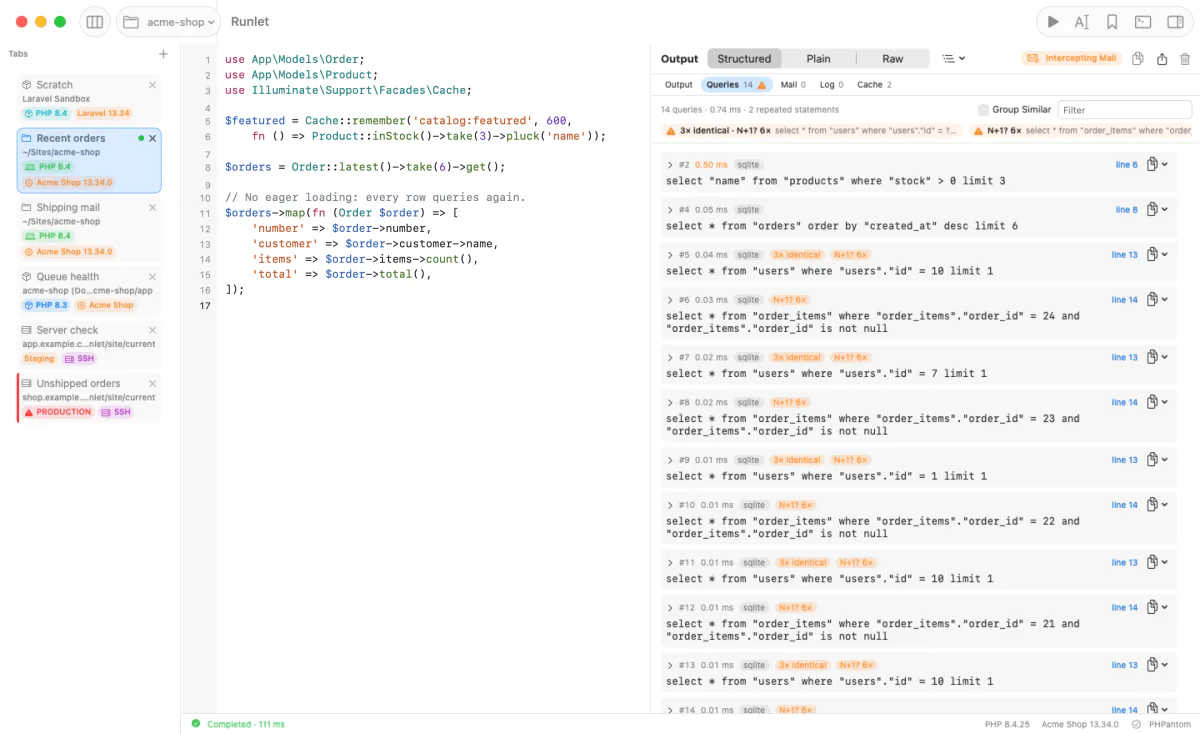The width and height of the screenshot is (1200, 734).
Task: Jump to line 14 from query #6
Action: tap(1124, 300)
